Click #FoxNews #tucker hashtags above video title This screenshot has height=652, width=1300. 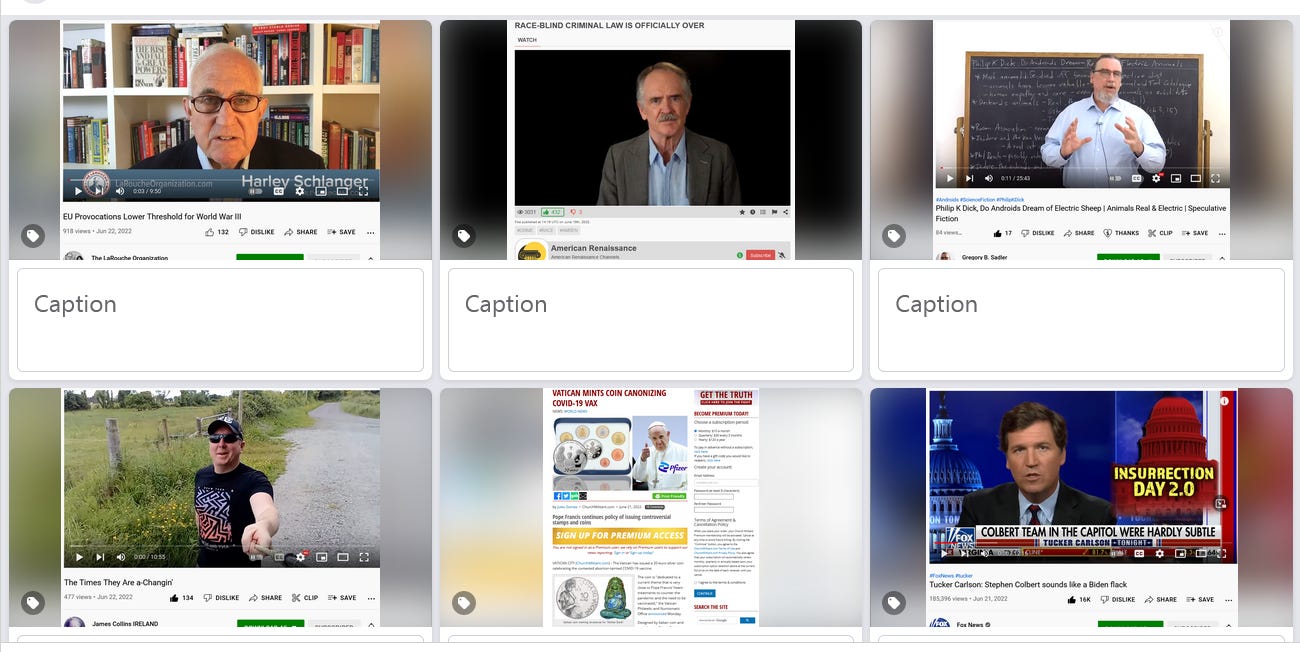tap(951, 576)
